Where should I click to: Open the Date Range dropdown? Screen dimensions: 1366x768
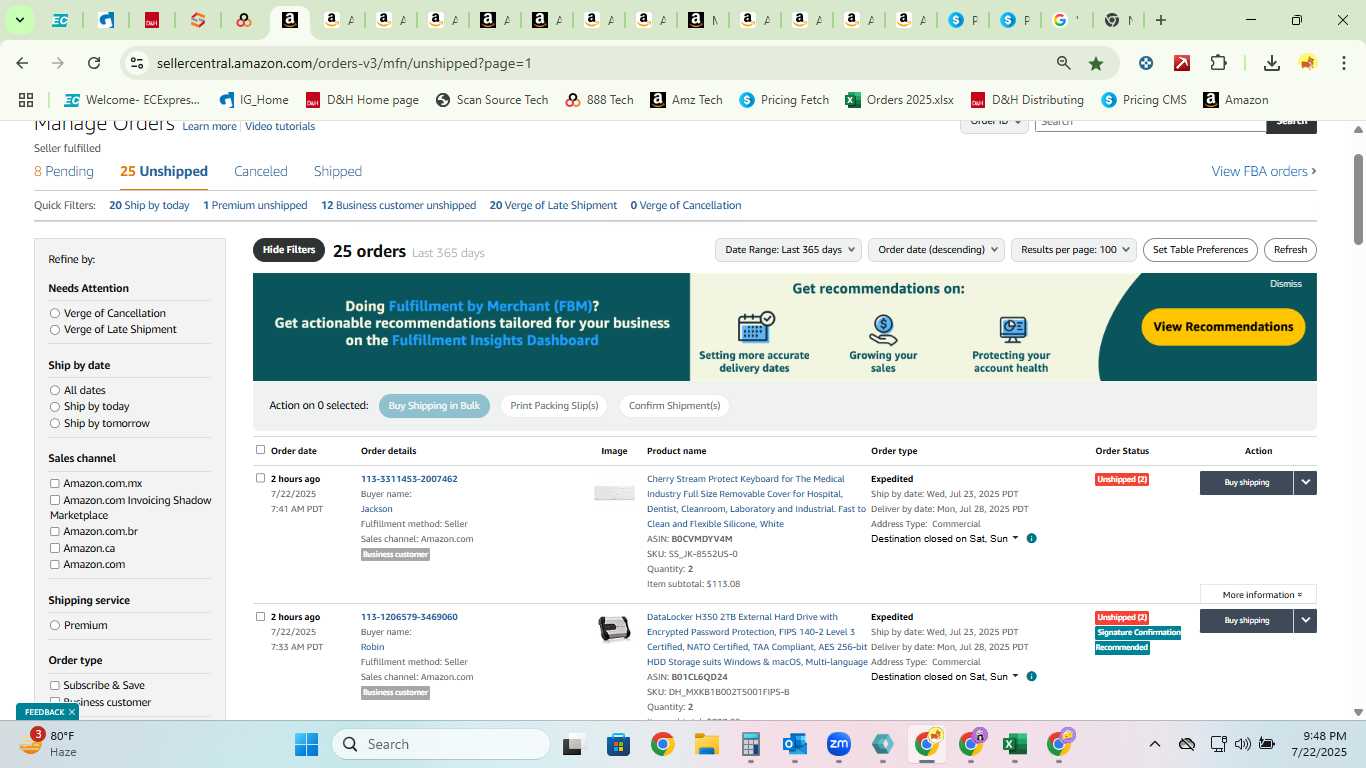pos(788,249)
